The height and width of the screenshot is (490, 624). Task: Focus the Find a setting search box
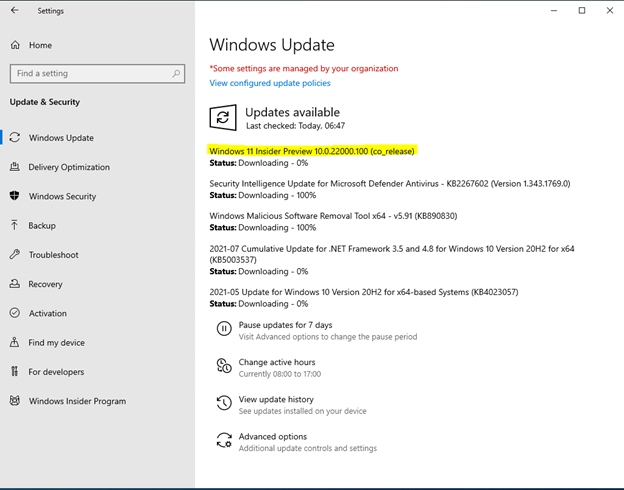(x=98, y=74)
